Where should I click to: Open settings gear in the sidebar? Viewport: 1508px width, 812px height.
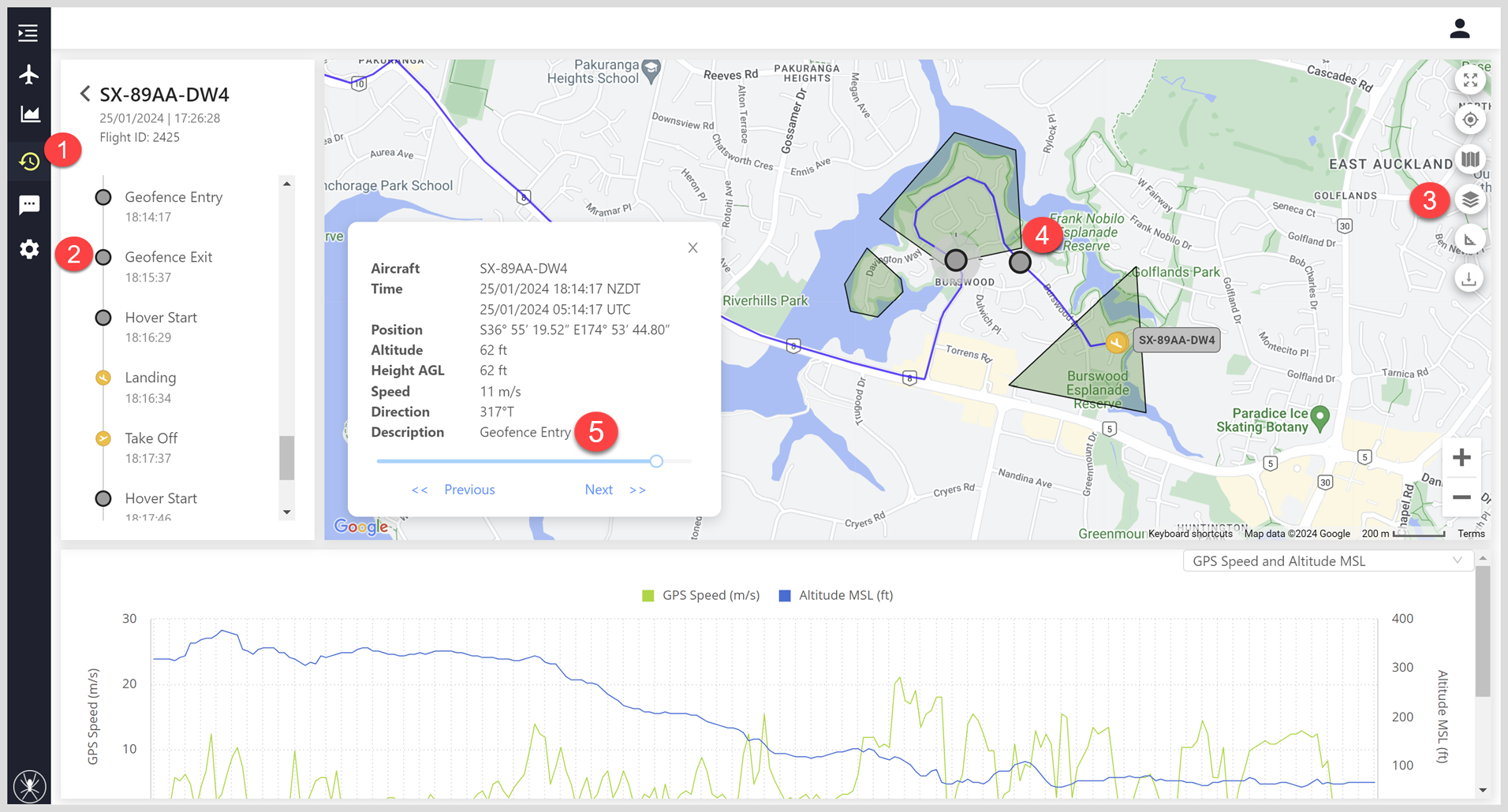click(29, 249)
